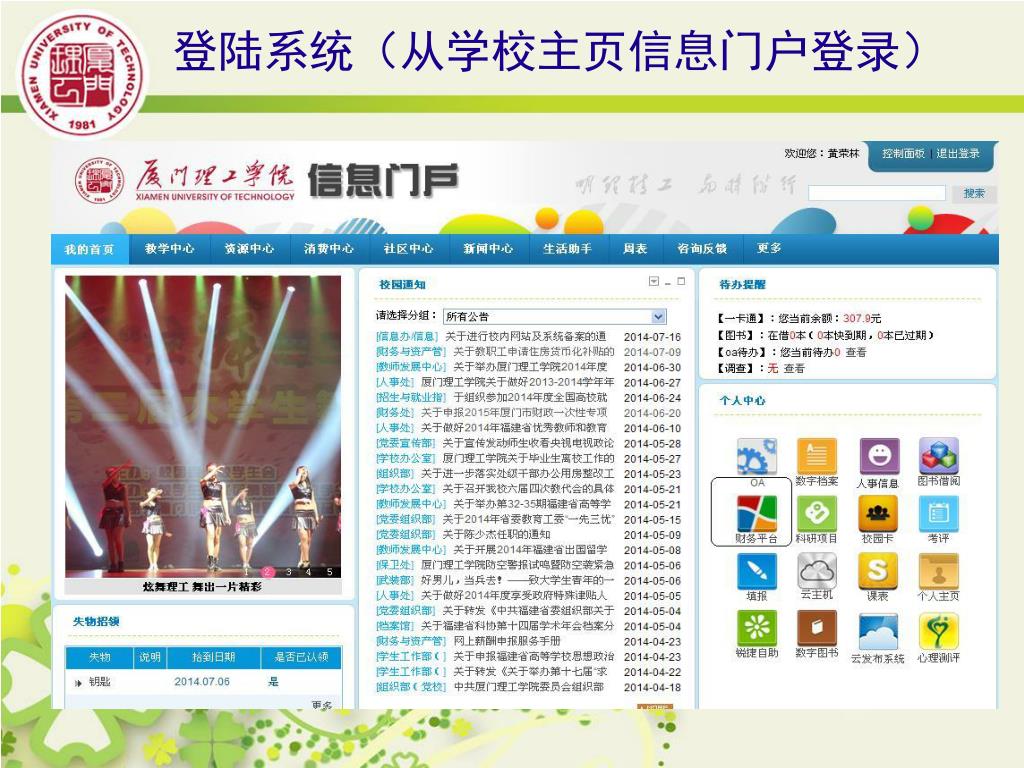Click the 307.9元 card balance value

coord(862,318)
